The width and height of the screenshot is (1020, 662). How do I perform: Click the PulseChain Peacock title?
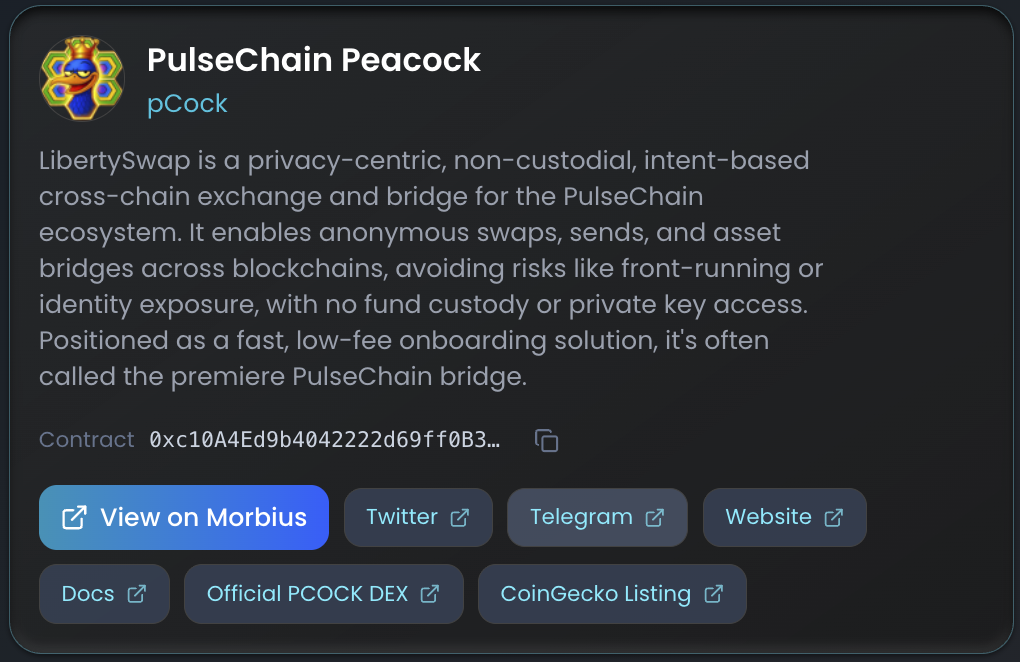click(x=314, y=60)
